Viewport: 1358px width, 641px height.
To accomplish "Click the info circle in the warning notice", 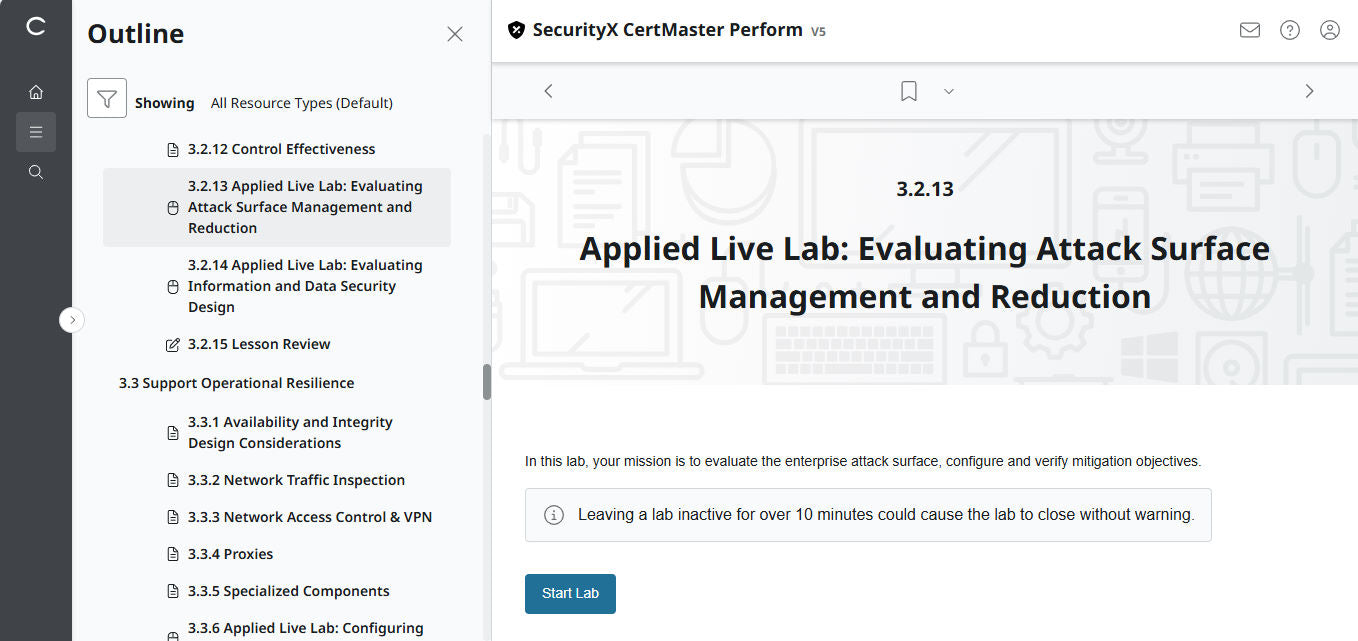I will pos(553,514).
